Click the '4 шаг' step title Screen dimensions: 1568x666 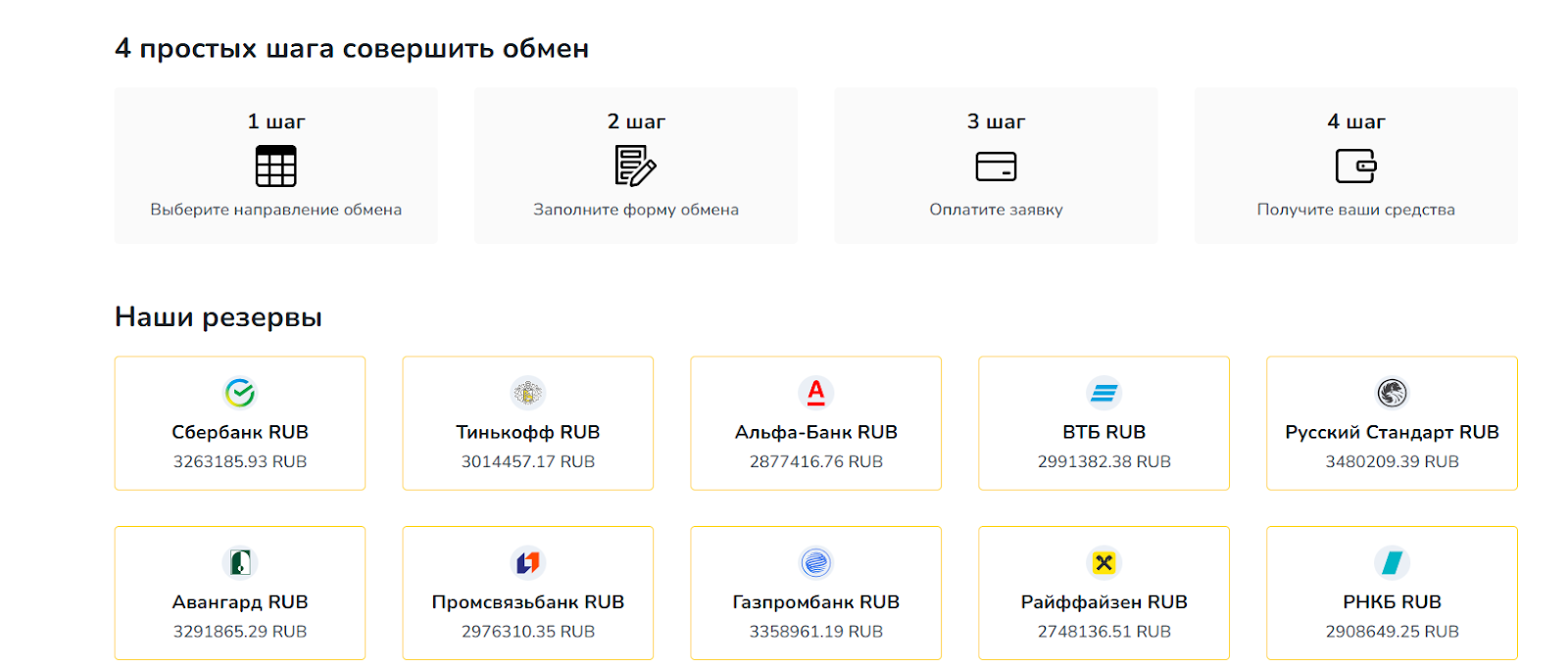(x=1356, y=121)
